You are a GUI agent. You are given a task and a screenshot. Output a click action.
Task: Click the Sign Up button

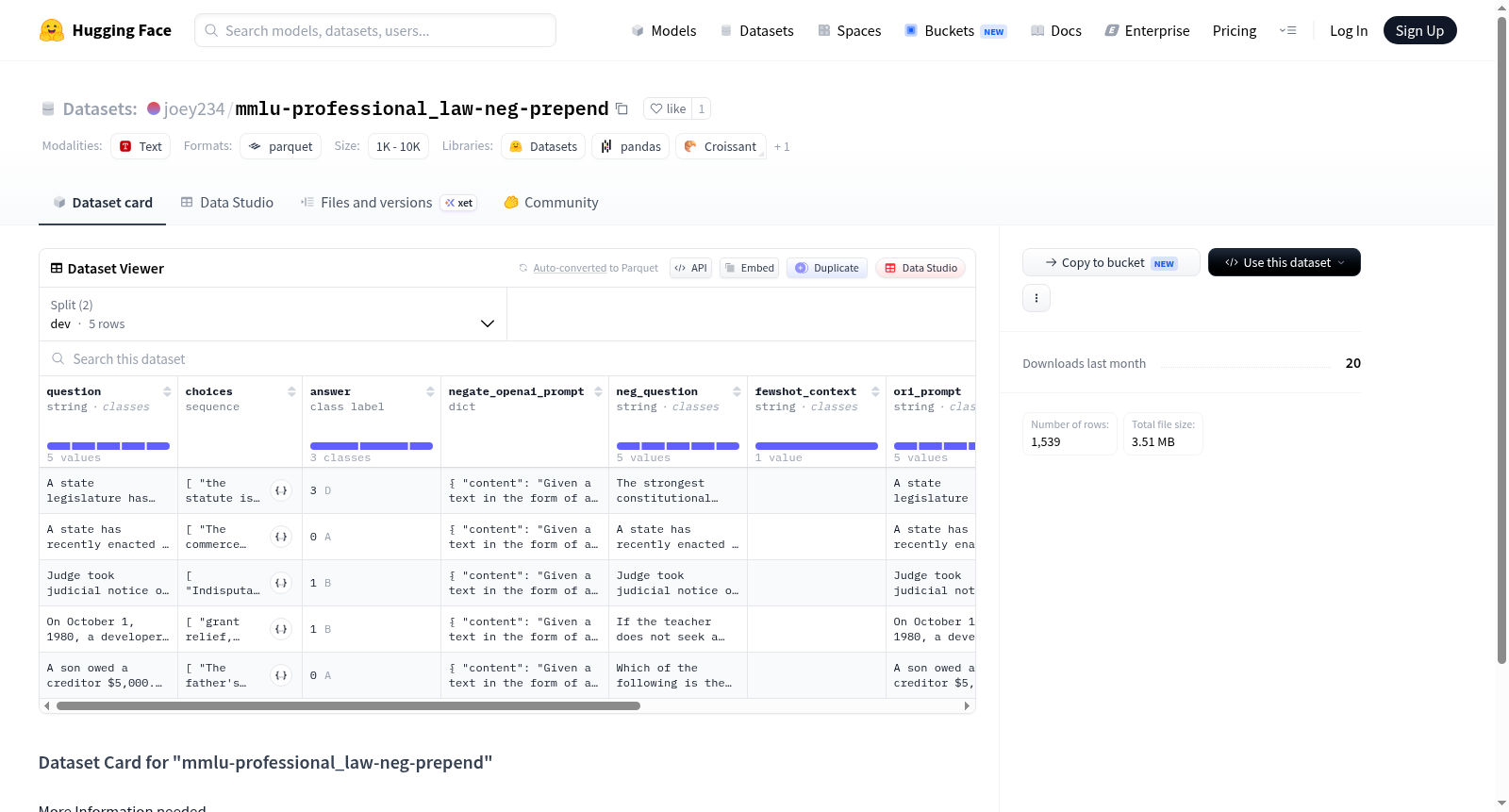pos(1419,30)
